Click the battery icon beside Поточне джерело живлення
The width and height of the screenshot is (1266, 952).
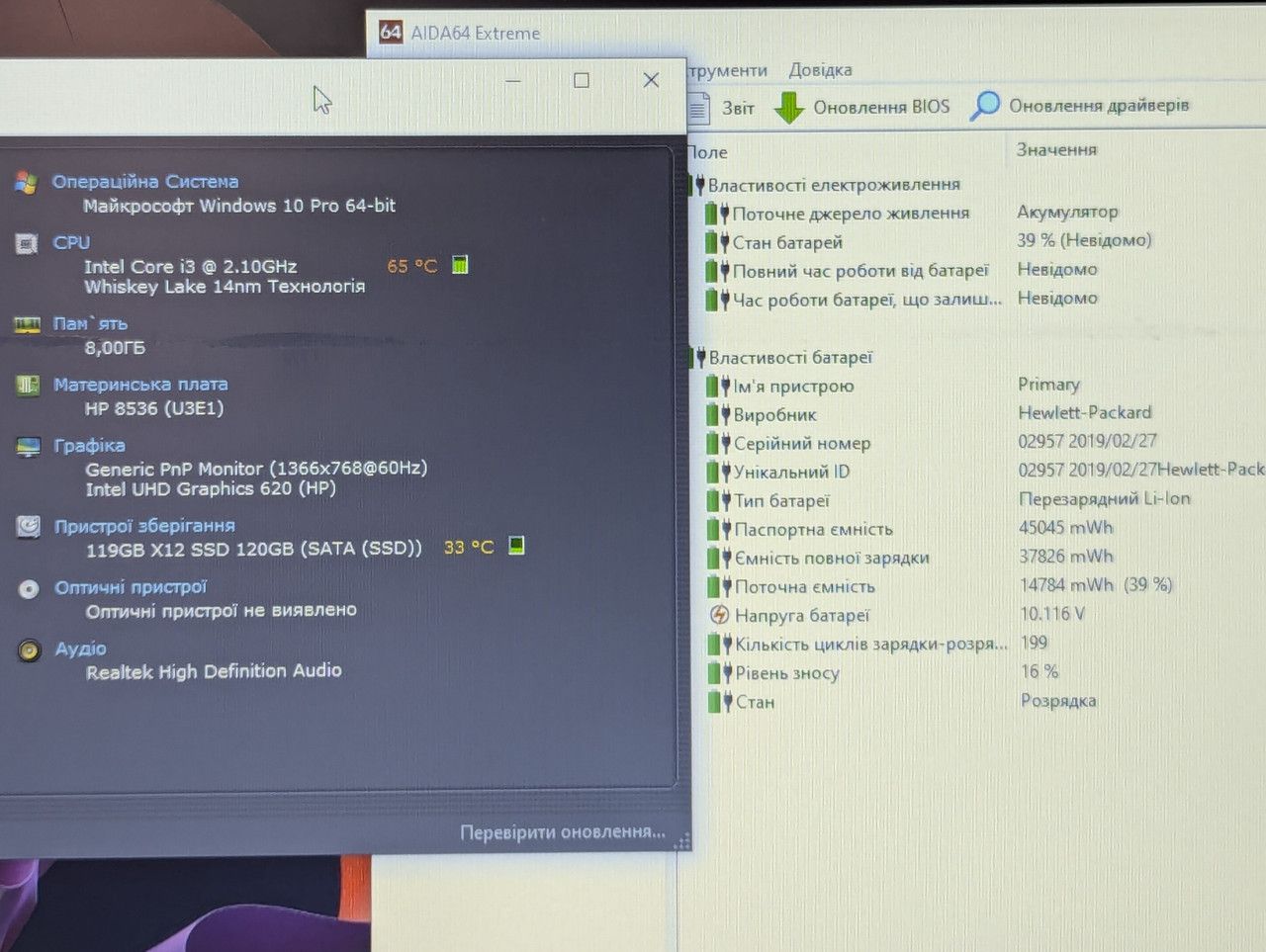(717, 214)
